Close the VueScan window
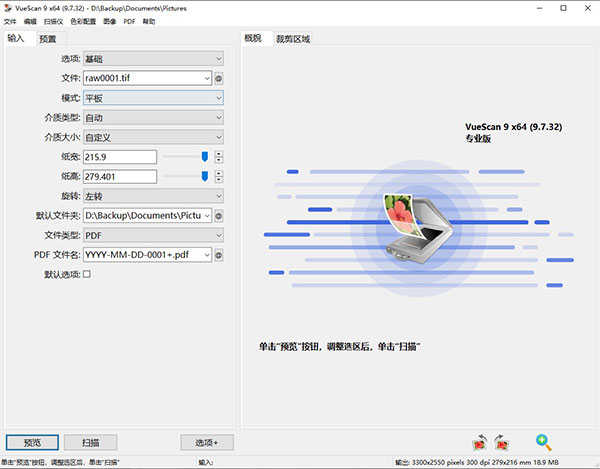This screenshot has width=600, height=469. (588, 8)
